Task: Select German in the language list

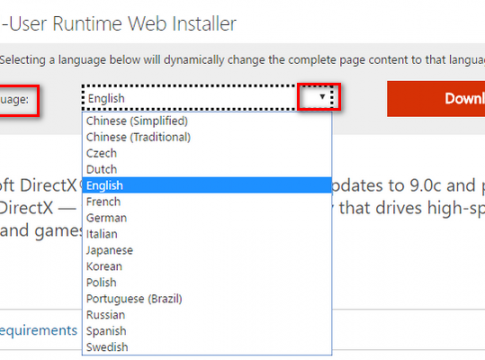Action: click(207, 218)
